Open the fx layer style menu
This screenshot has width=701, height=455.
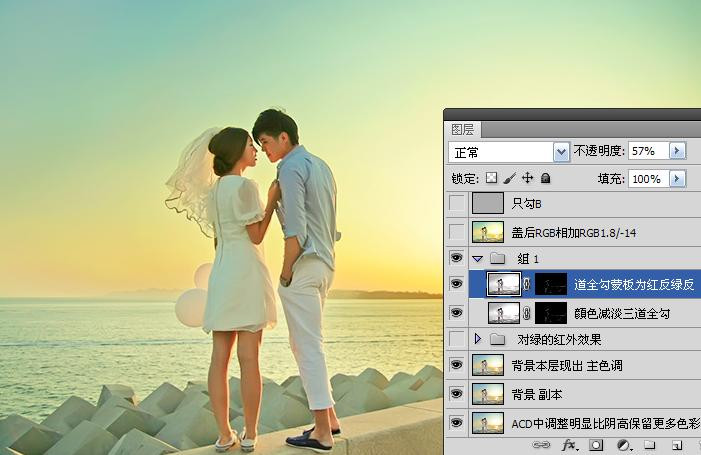coord(570,445)
